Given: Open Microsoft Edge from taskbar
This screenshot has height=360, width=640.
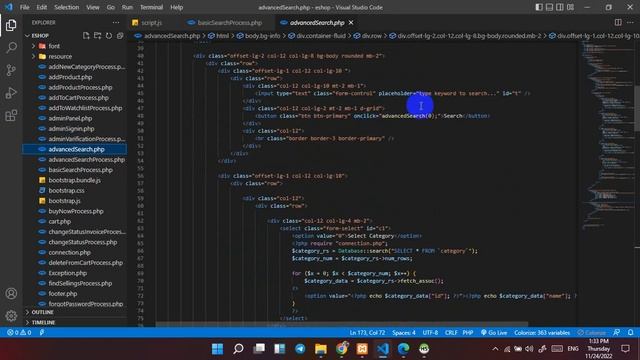Looking at the screenshot, I should click(404, 349).
